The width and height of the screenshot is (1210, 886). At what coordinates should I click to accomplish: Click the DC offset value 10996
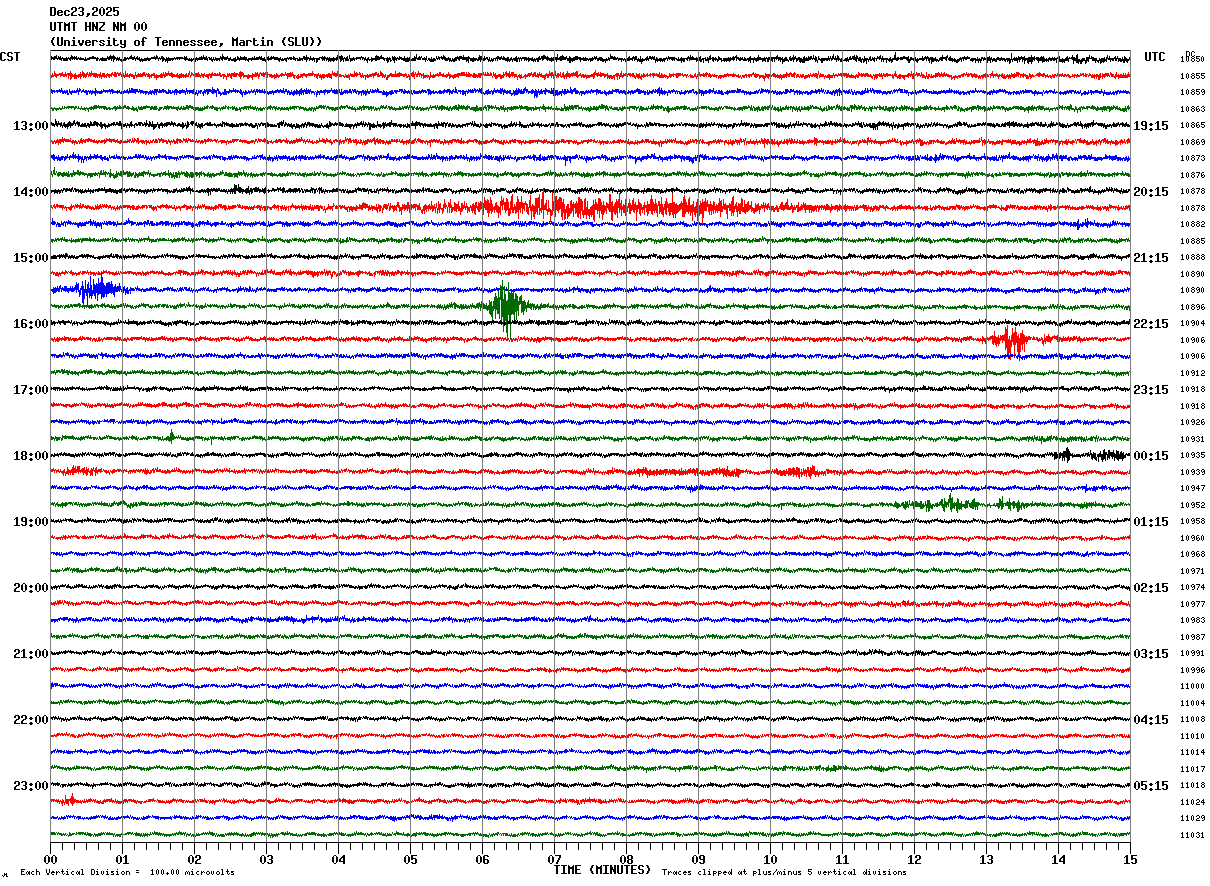1192,670
